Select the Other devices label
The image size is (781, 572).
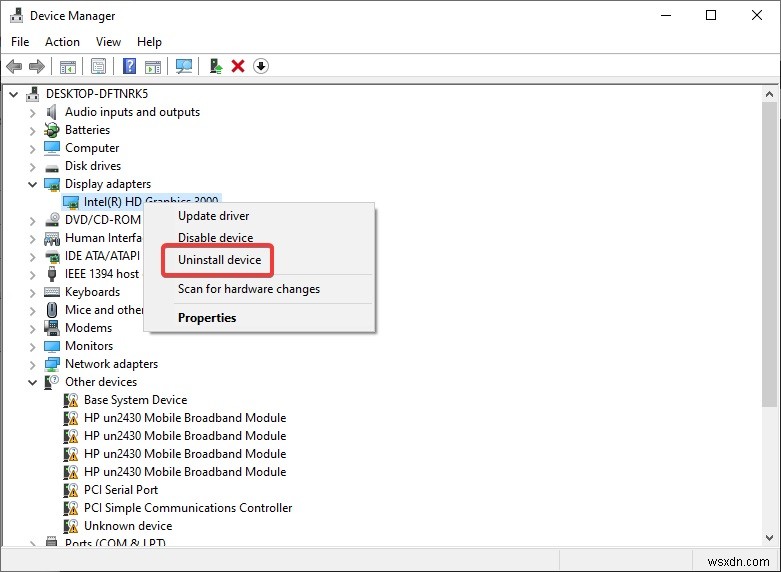pyautogui.click(x=101, y=382)
